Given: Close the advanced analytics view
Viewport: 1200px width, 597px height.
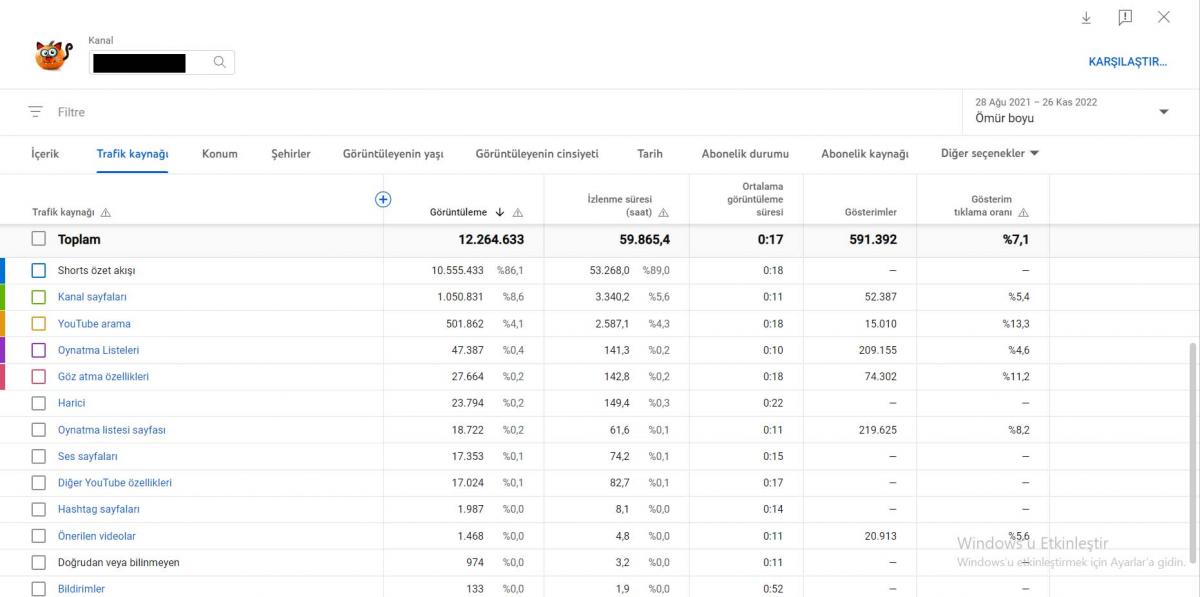Looking at the screenshot, I should [x=1164, y=17].
